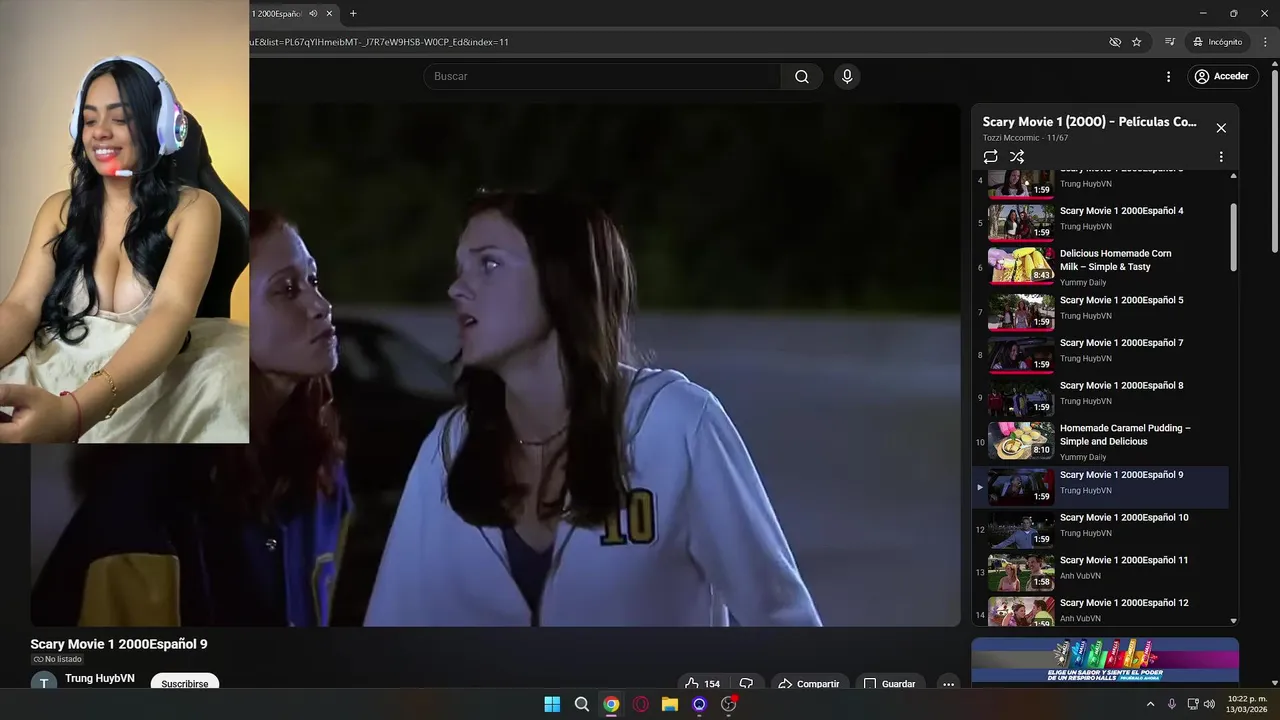
Task: Open File Explorer from taskbar
Action: pyautogui.click(x=670, y=704)
